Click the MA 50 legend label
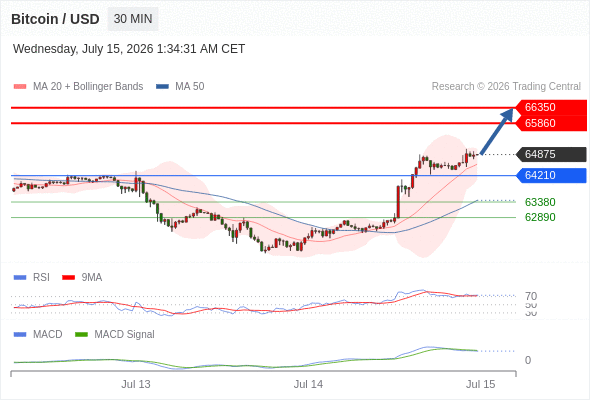 (x=190, y=87)
